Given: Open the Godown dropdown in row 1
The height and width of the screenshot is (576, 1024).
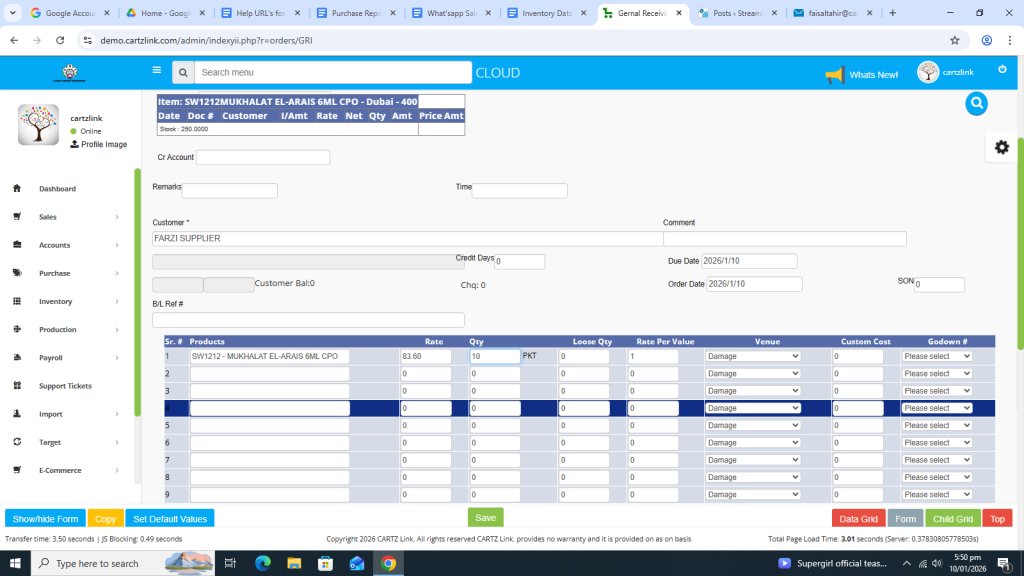Looking at the screenshot, I should coord(936,356).
